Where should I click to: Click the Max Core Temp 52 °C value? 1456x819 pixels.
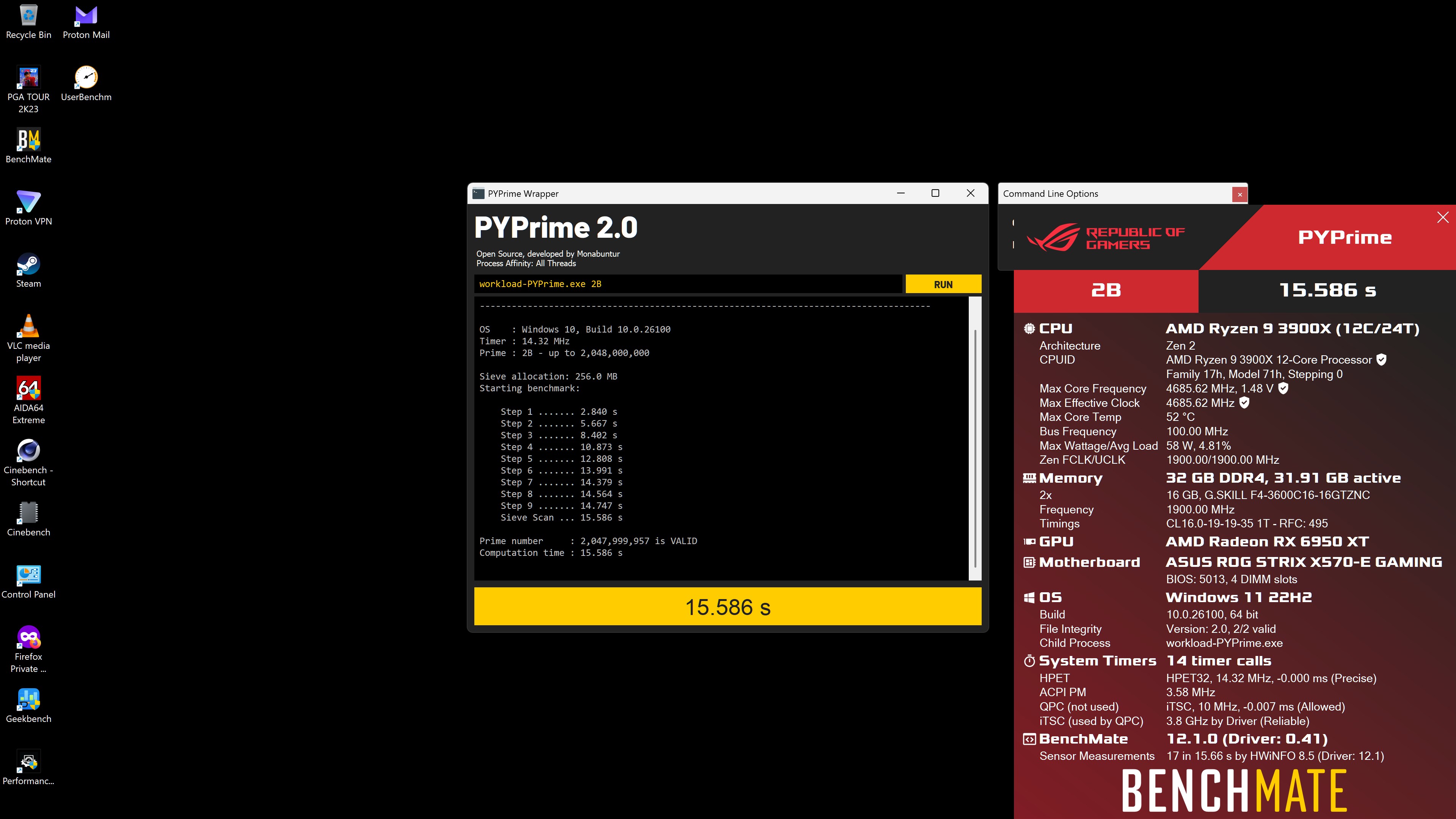(1180, 417)
